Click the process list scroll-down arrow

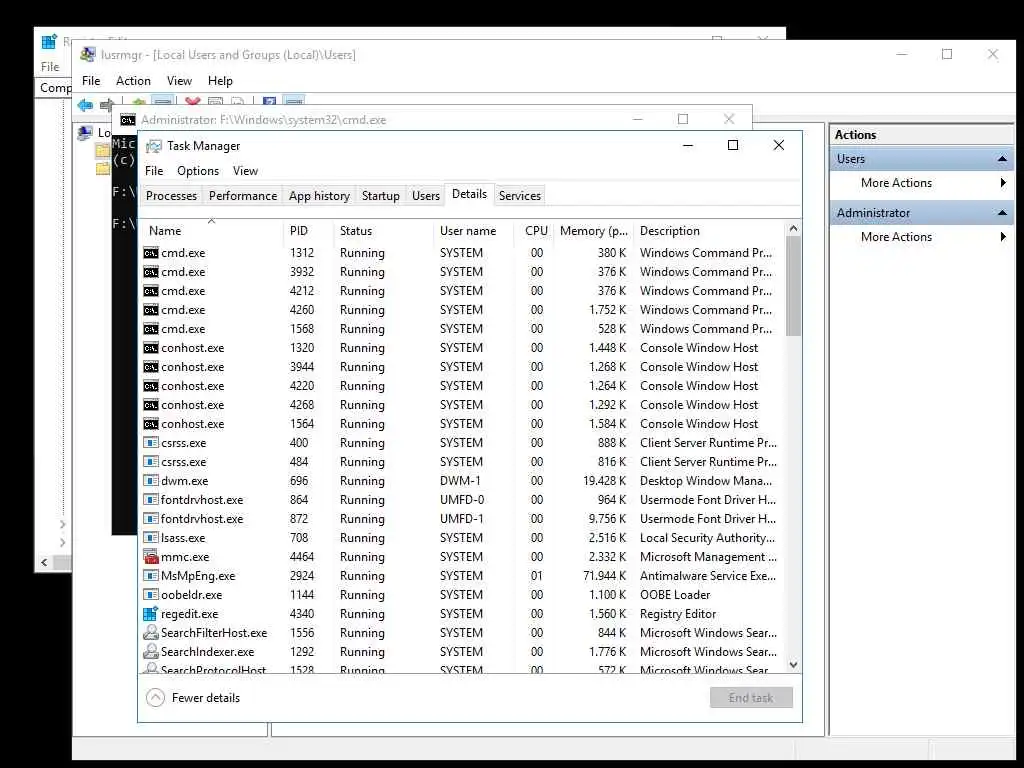(x=793, y=665)
